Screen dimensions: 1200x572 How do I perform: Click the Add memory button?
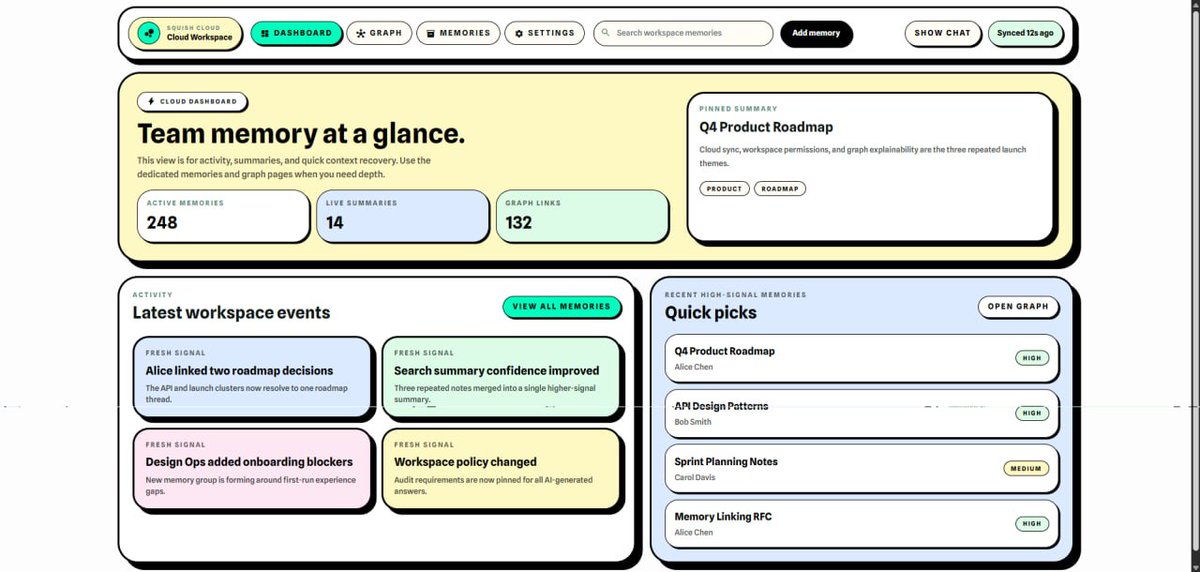tap(816, 33)
